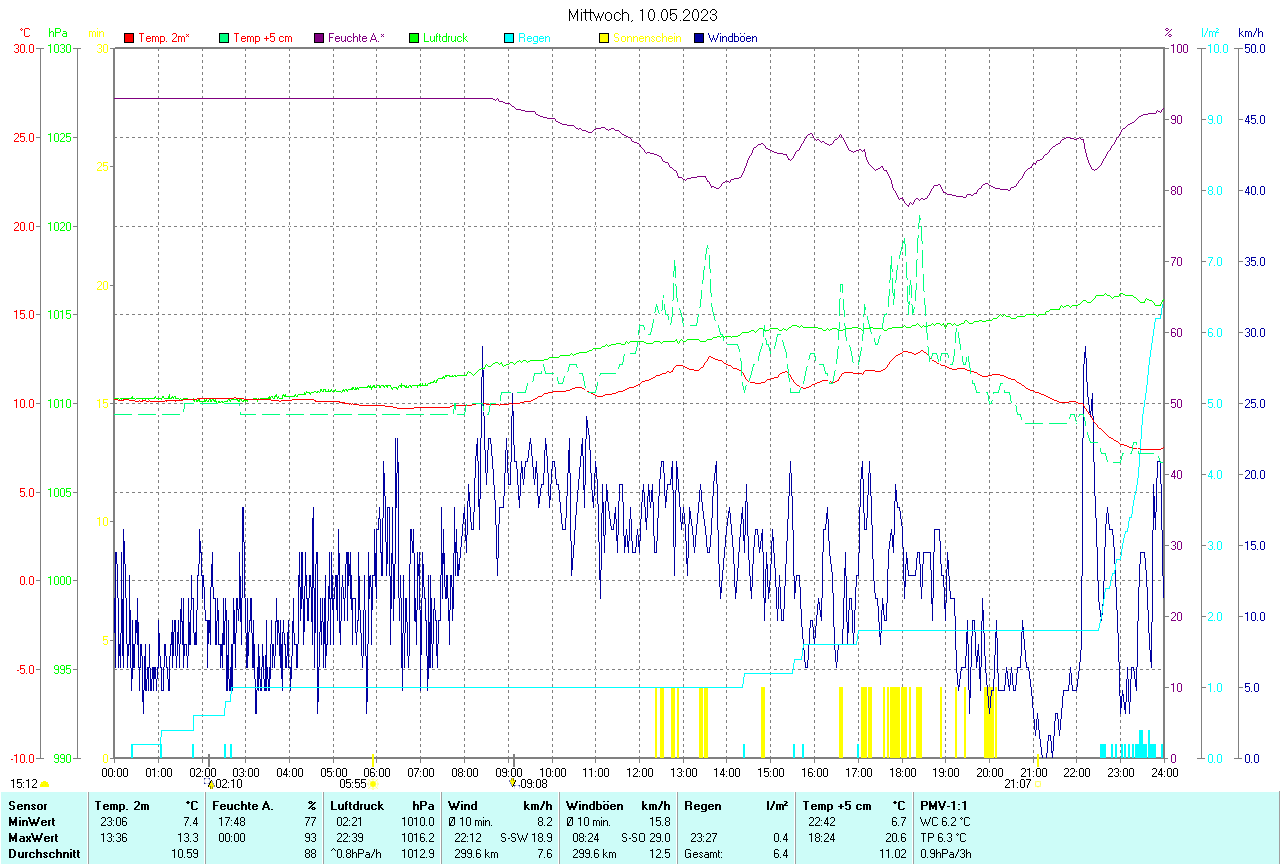Click the WC 6.2 °C value

(945, 822)
